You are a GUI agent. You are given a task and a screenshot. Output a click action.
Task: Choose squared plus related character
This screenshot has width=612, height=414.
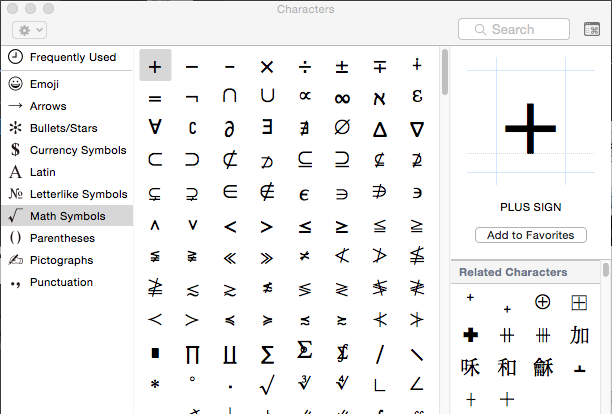coord(579,302)
